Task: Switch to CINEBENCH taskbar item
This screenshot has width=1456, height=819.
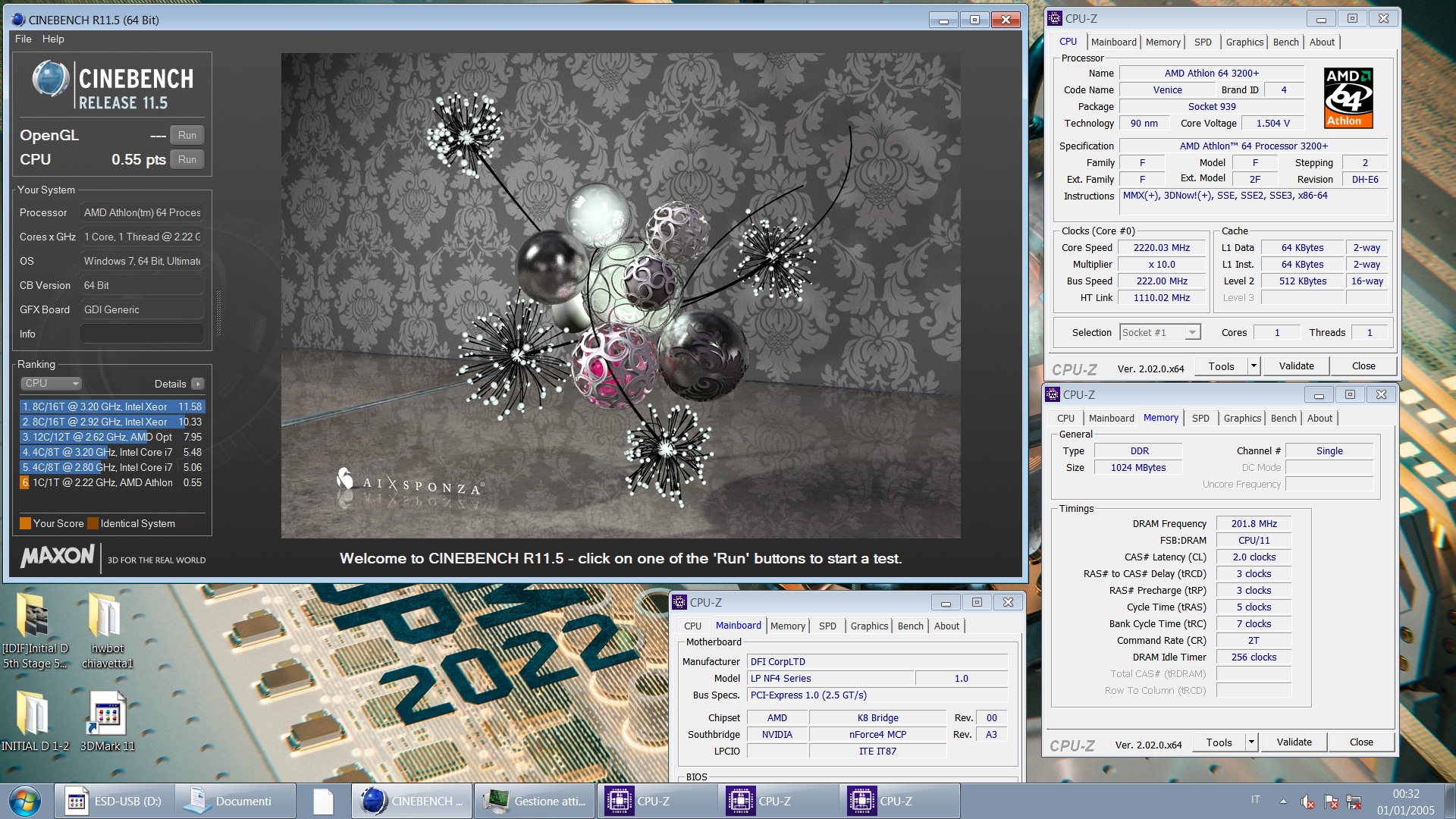Action: click(413, 802)
